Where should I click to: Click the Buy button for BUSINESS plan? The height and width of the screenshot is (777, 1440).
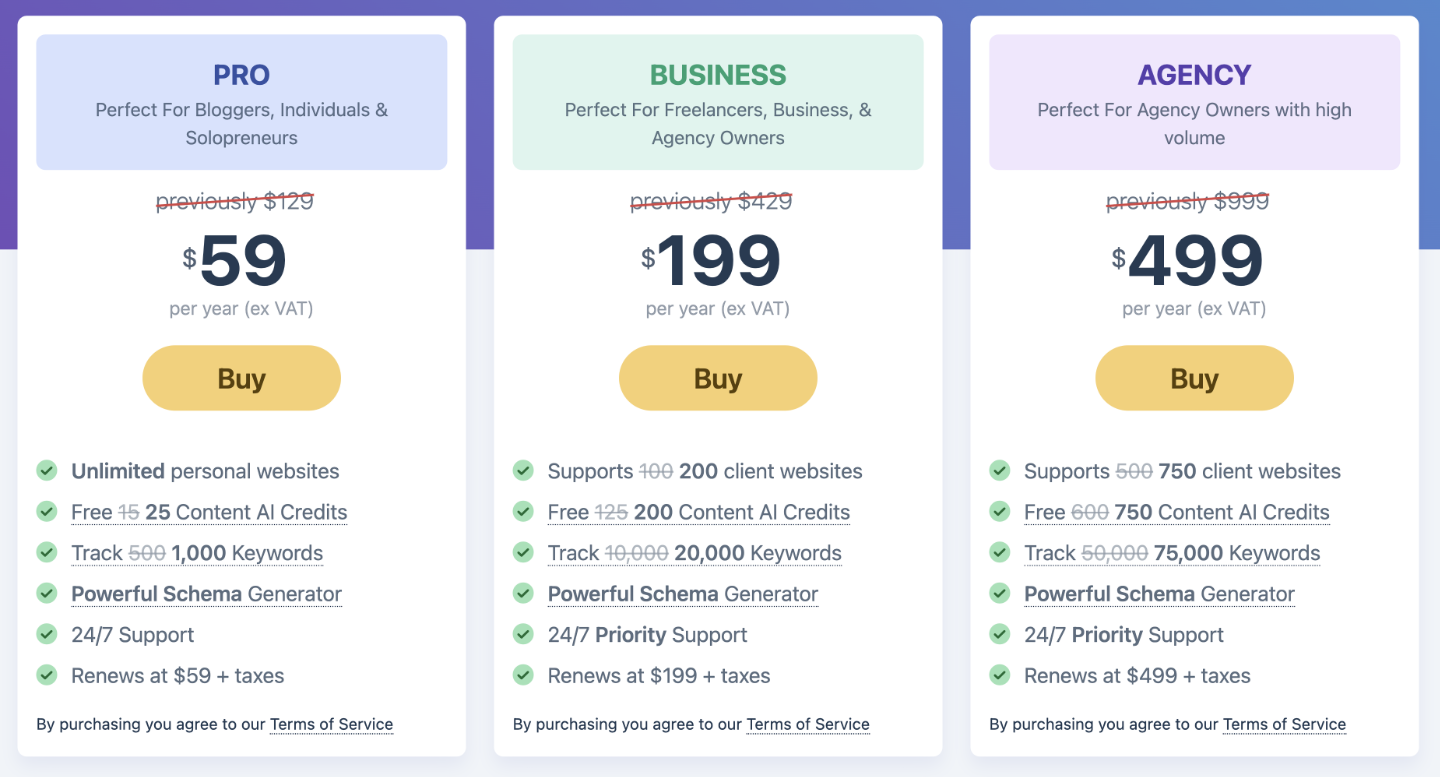pos(718,378)
